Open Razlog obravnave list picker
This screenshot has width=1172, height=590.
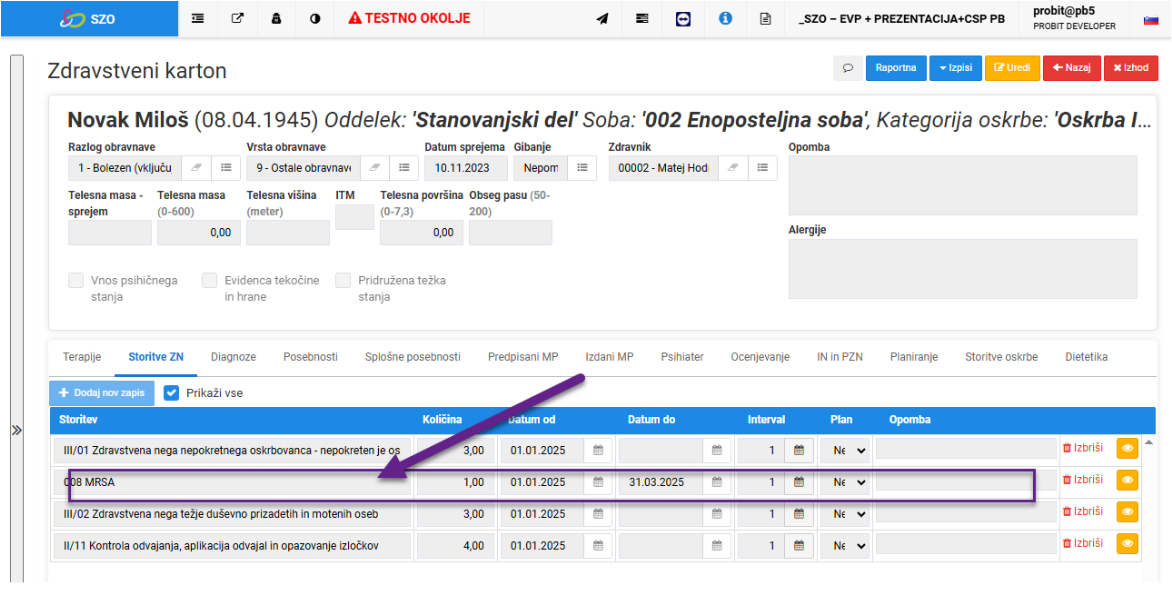tap(226, 168)
